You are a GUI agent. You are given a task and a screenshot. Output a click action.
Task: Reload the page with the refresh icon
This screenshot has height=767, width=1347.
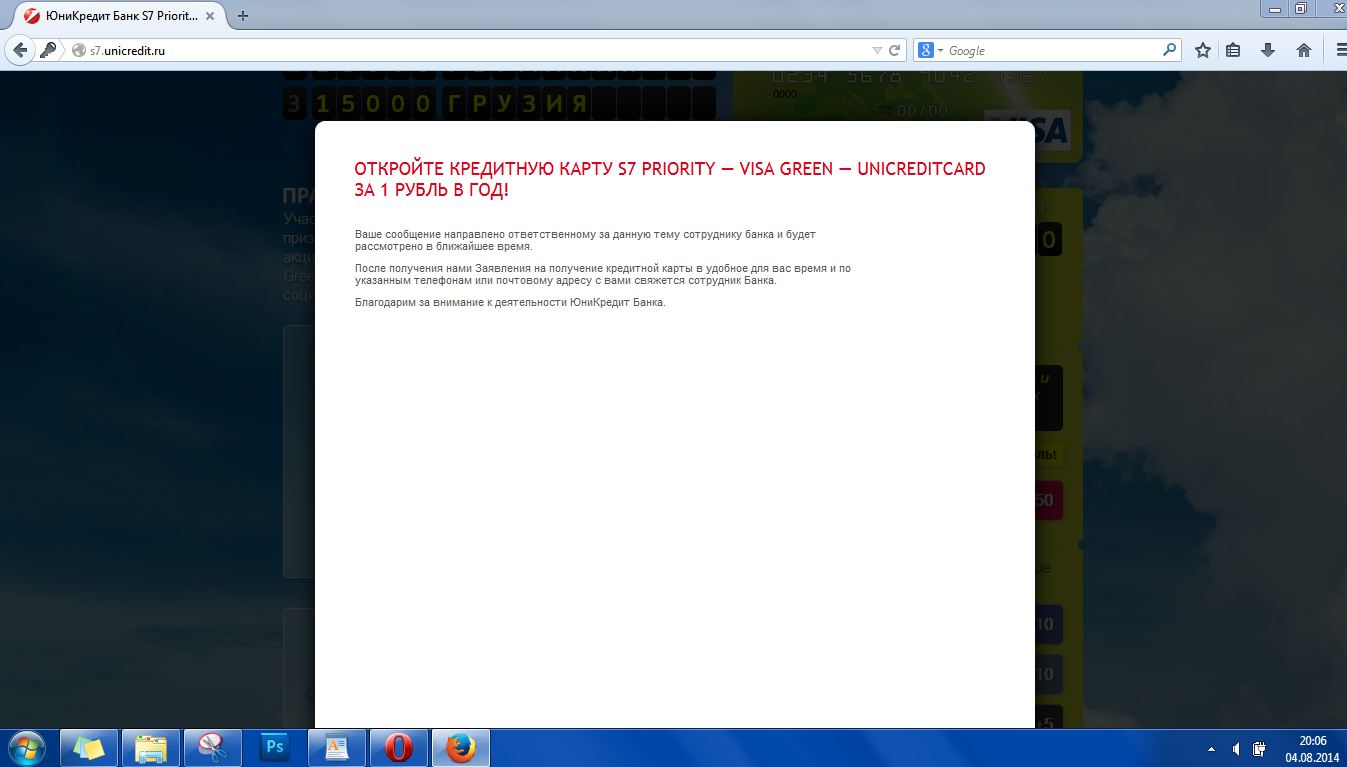point(895,50)
